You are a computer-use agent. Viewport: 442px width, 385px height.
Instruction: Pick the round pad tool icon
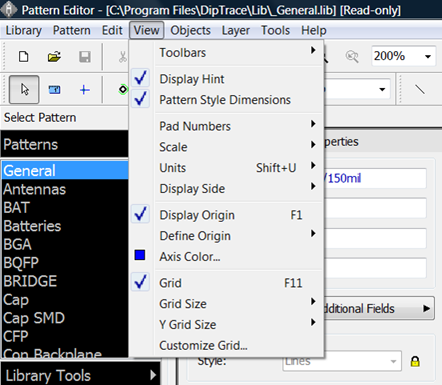pyautogui.click(x=123, y=89)
